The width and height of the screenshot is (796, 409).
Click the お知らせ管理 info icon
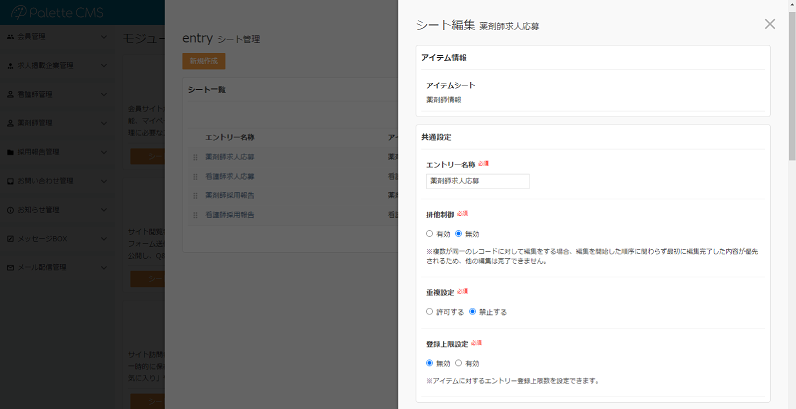10,210
